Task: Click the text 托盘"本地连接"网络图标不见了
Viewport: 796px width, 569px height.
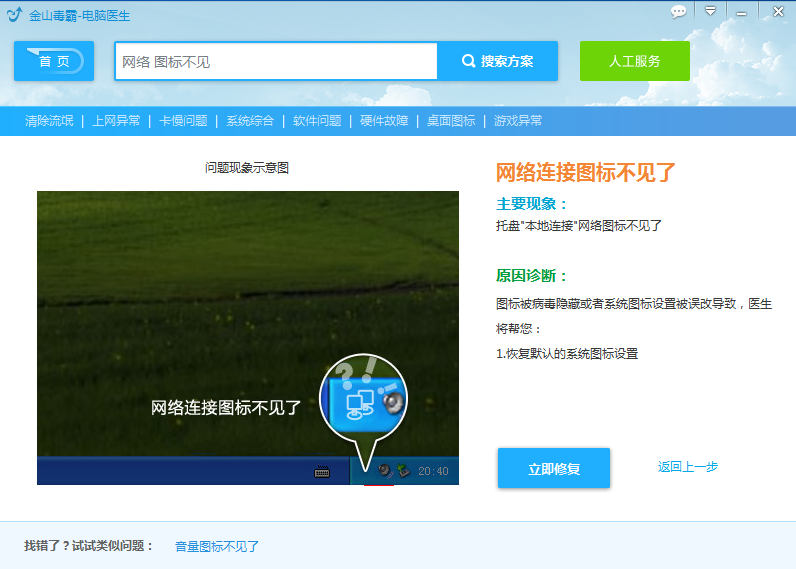Action: point(579,226)
